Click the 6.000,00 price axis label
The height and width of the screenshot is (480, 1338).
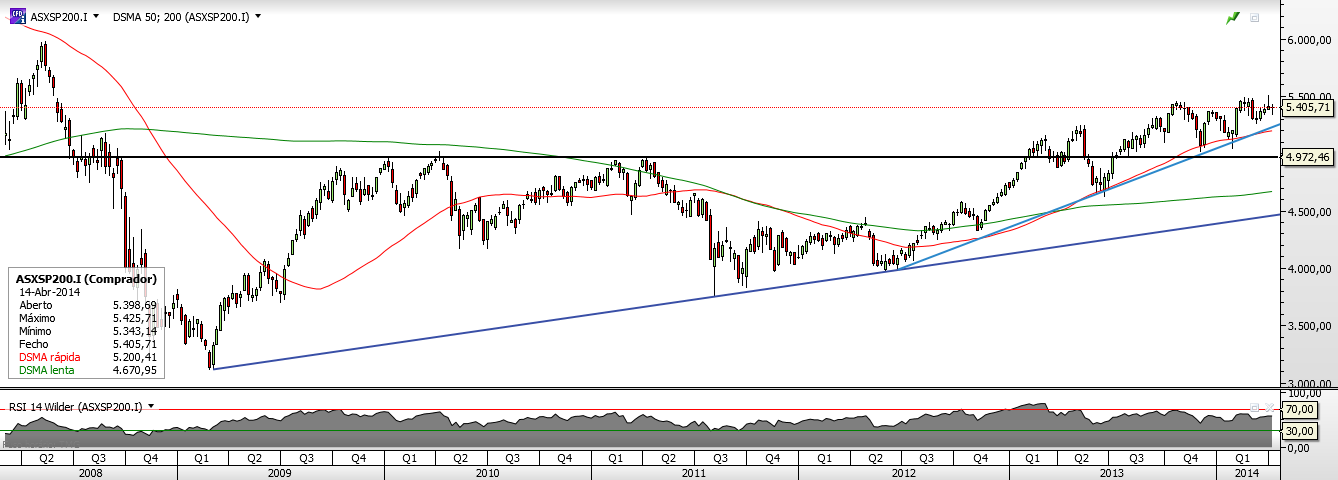pyautogui.click(x=1311, y=40)
